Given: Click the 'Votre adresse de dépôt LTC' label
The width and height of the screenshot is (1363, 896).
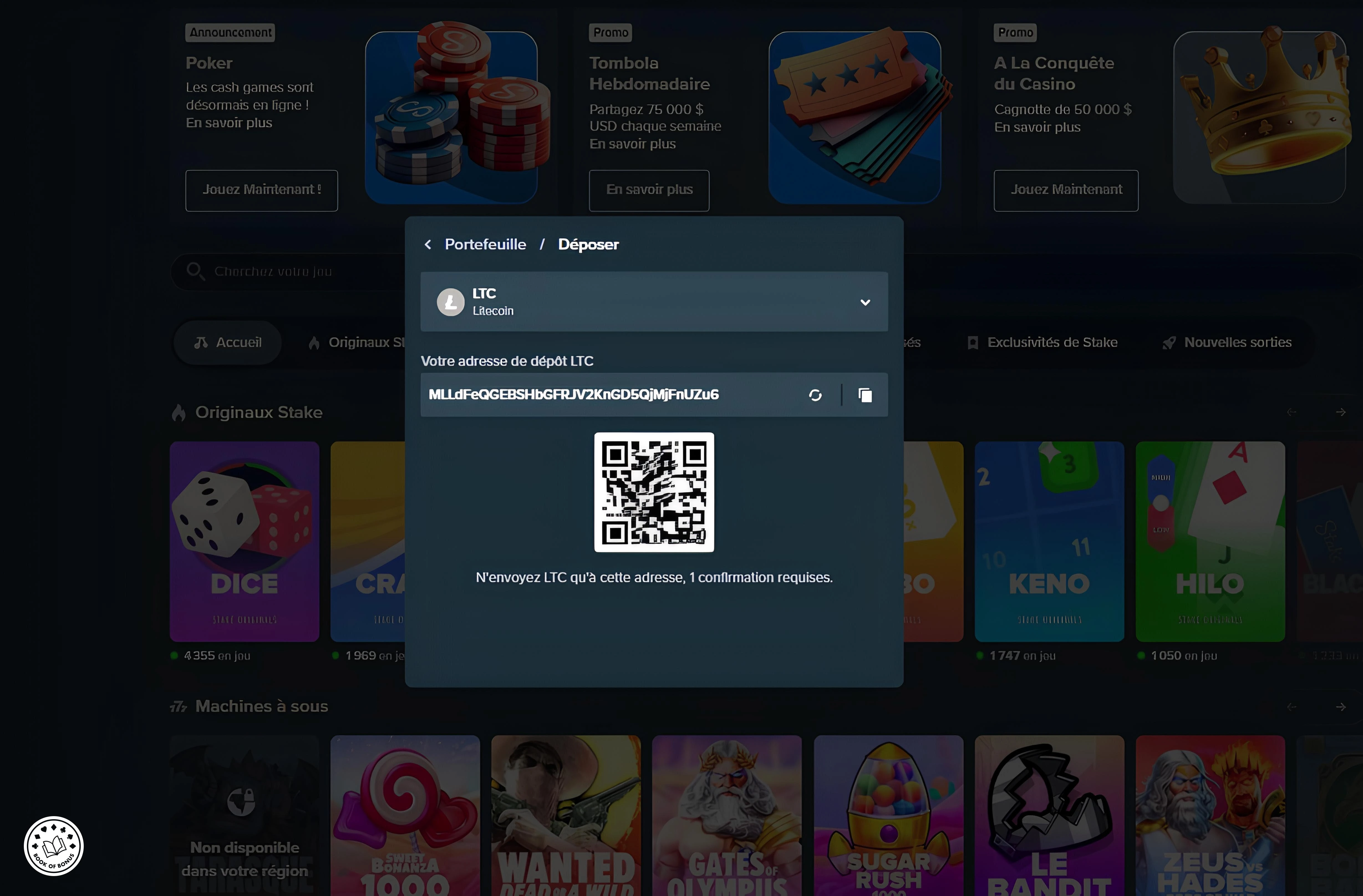Looking at the screenshot, I should tap(507, 361).
